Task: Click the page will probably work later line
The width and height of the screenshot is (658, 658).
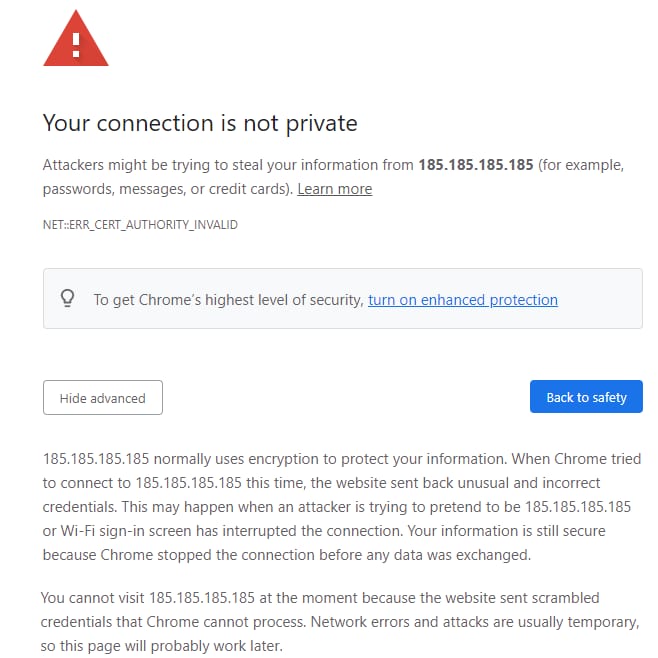Action: (162, 646)
